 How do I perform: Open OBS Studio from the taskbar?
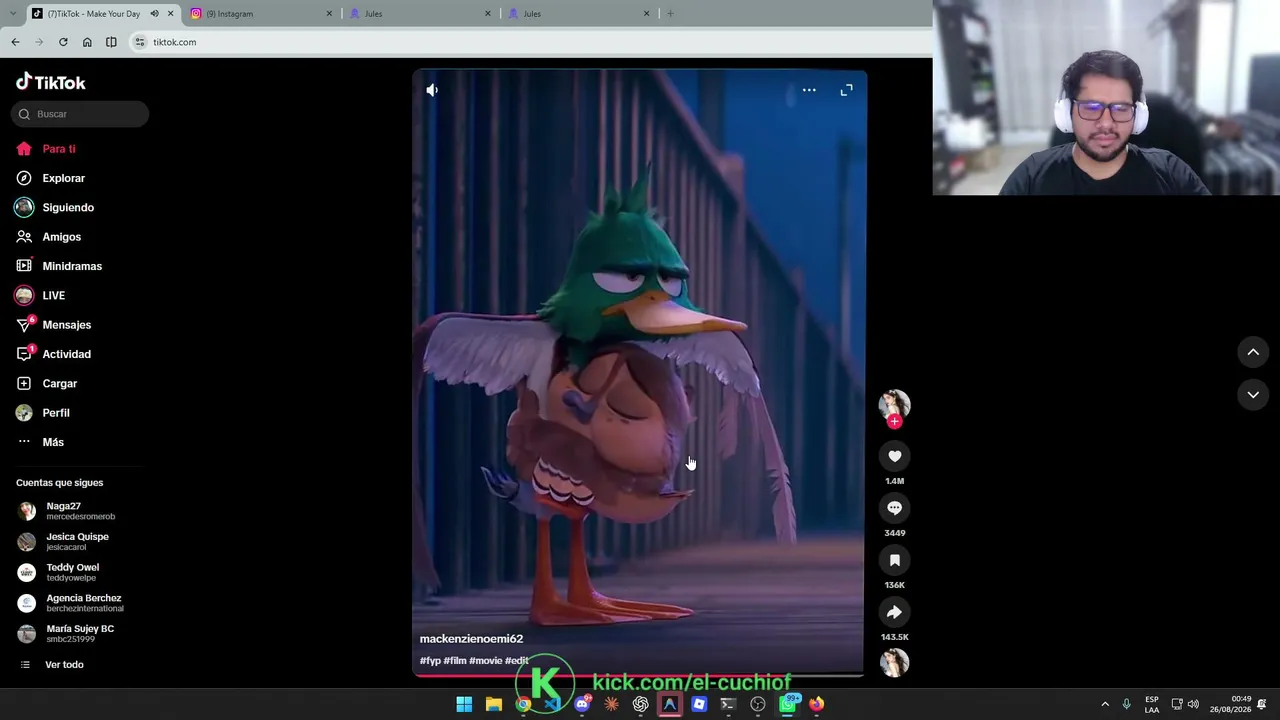[x=758, y=704]
